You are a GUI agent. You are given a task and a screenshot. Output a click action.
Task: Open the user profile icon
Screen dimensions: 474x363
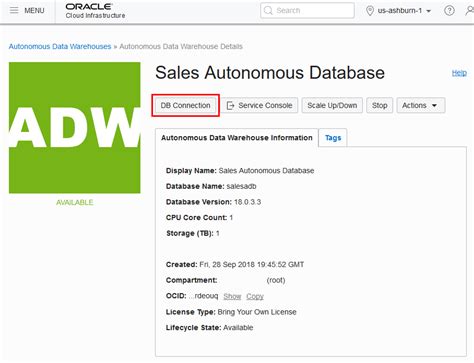(x=469, y=11)
